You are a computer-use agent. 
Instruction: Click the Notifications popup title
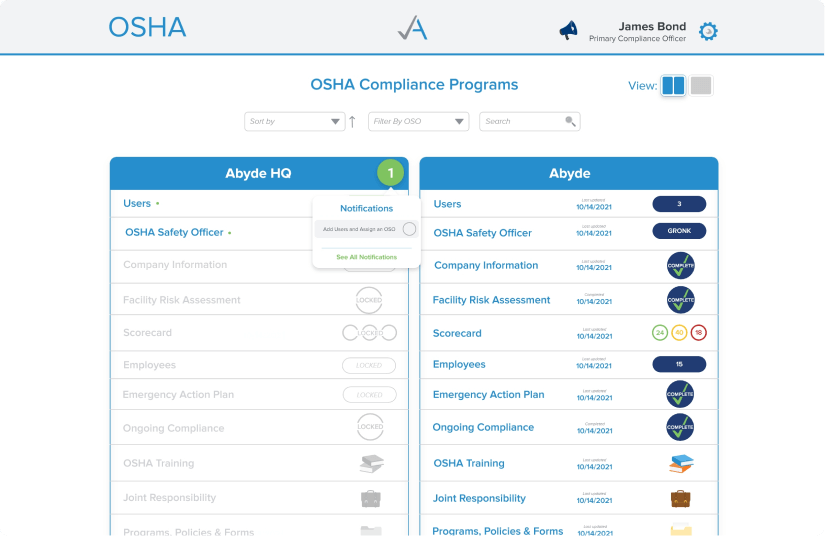(x=367, y=208)
